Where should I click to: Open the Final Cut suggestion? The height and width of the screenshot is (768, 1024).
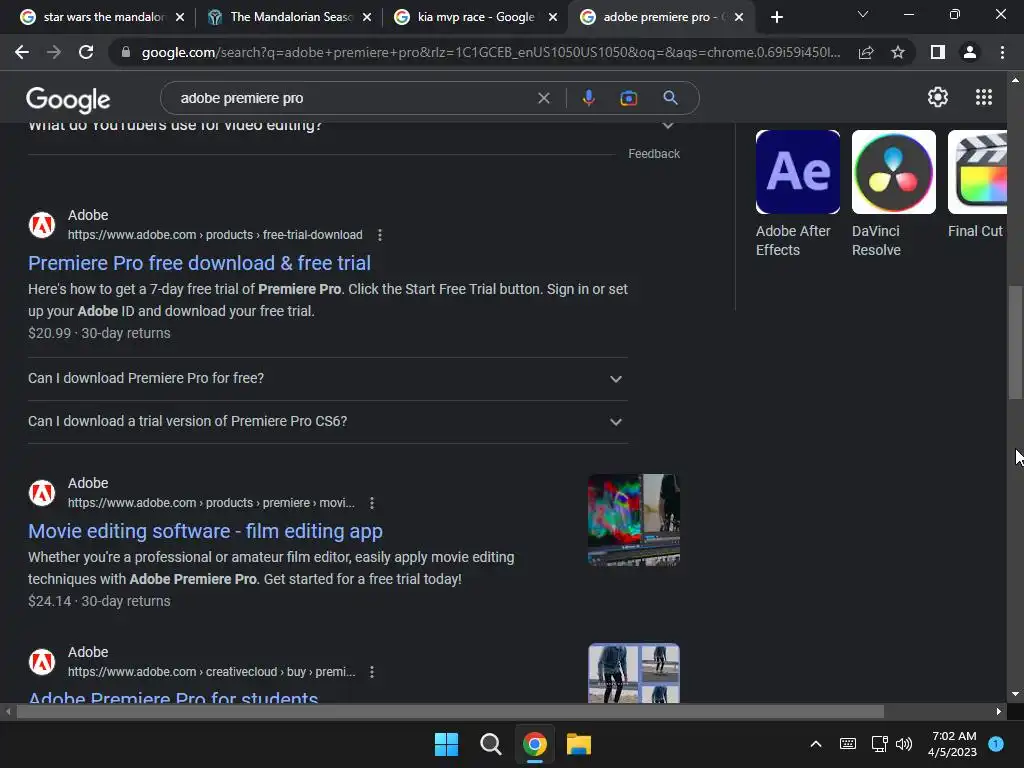(x=977, y=185)
